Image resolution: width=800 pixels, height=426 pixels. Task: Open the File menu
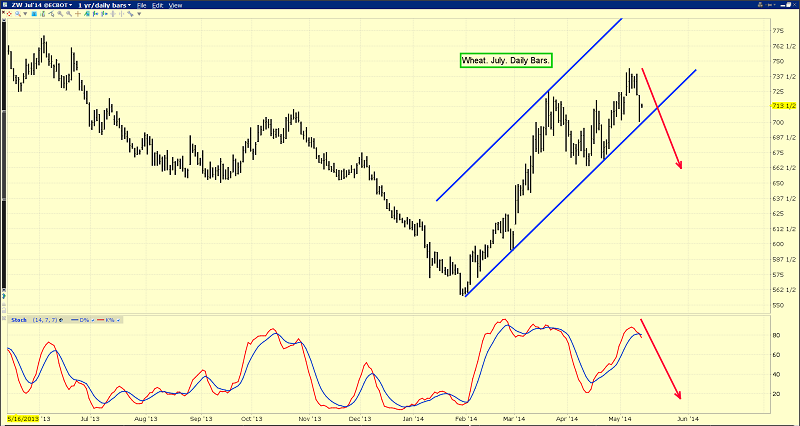point(143,5)
